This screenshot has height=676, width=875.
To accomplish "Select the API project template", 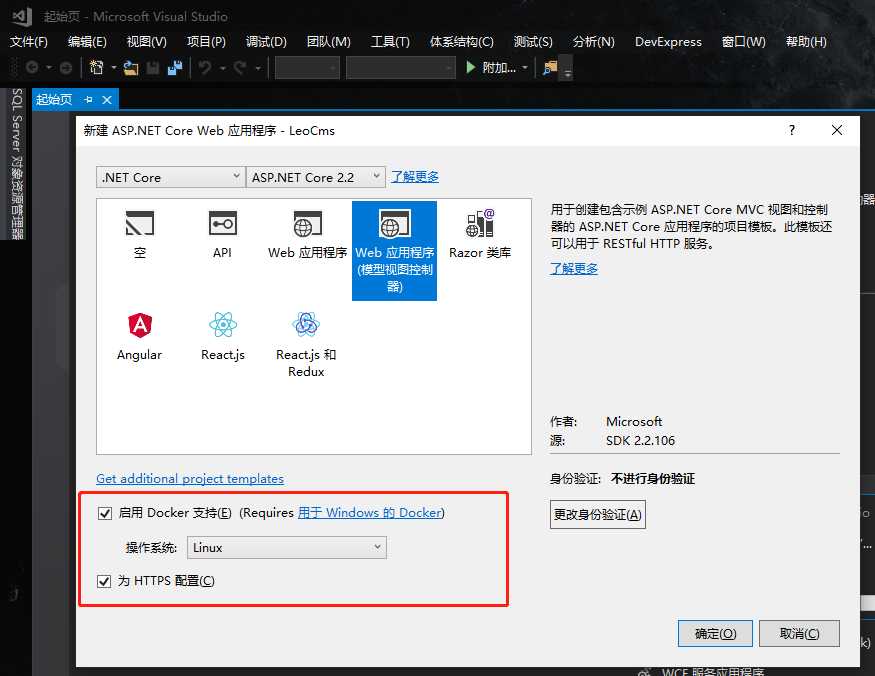I will (x=222, y=234).
